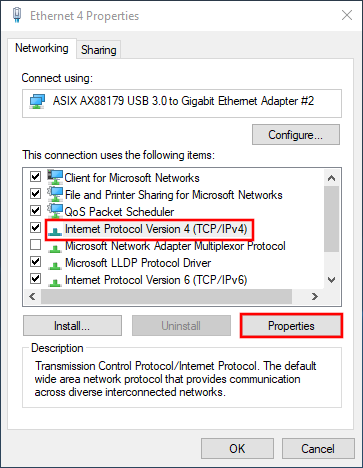The image size is (363, 468).
Task: Enable Microsoft Network Adapter Multiplexor Protocol checkbox
Action: [35, 245]
